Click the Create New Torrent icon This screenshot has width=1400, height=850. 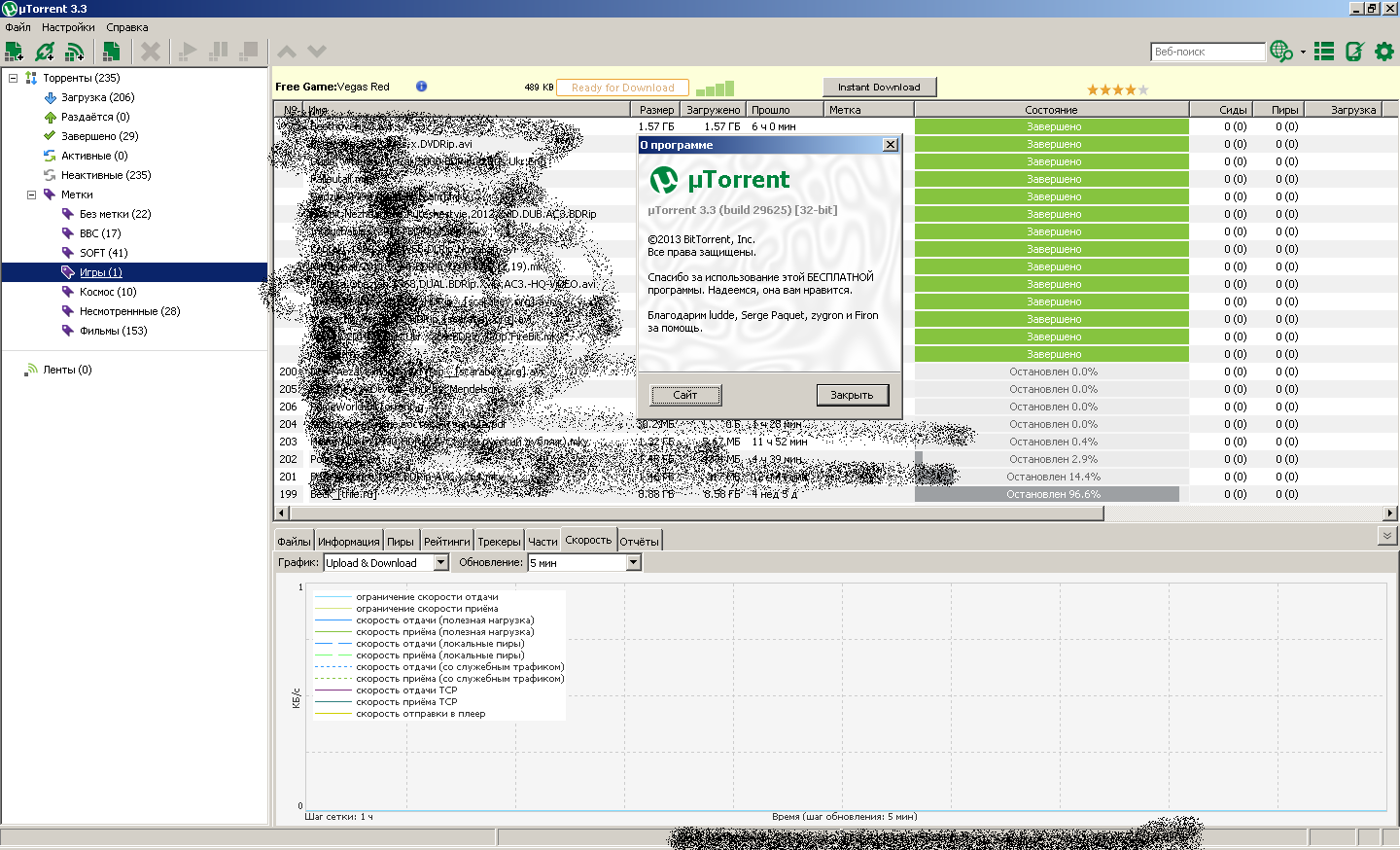112,52
